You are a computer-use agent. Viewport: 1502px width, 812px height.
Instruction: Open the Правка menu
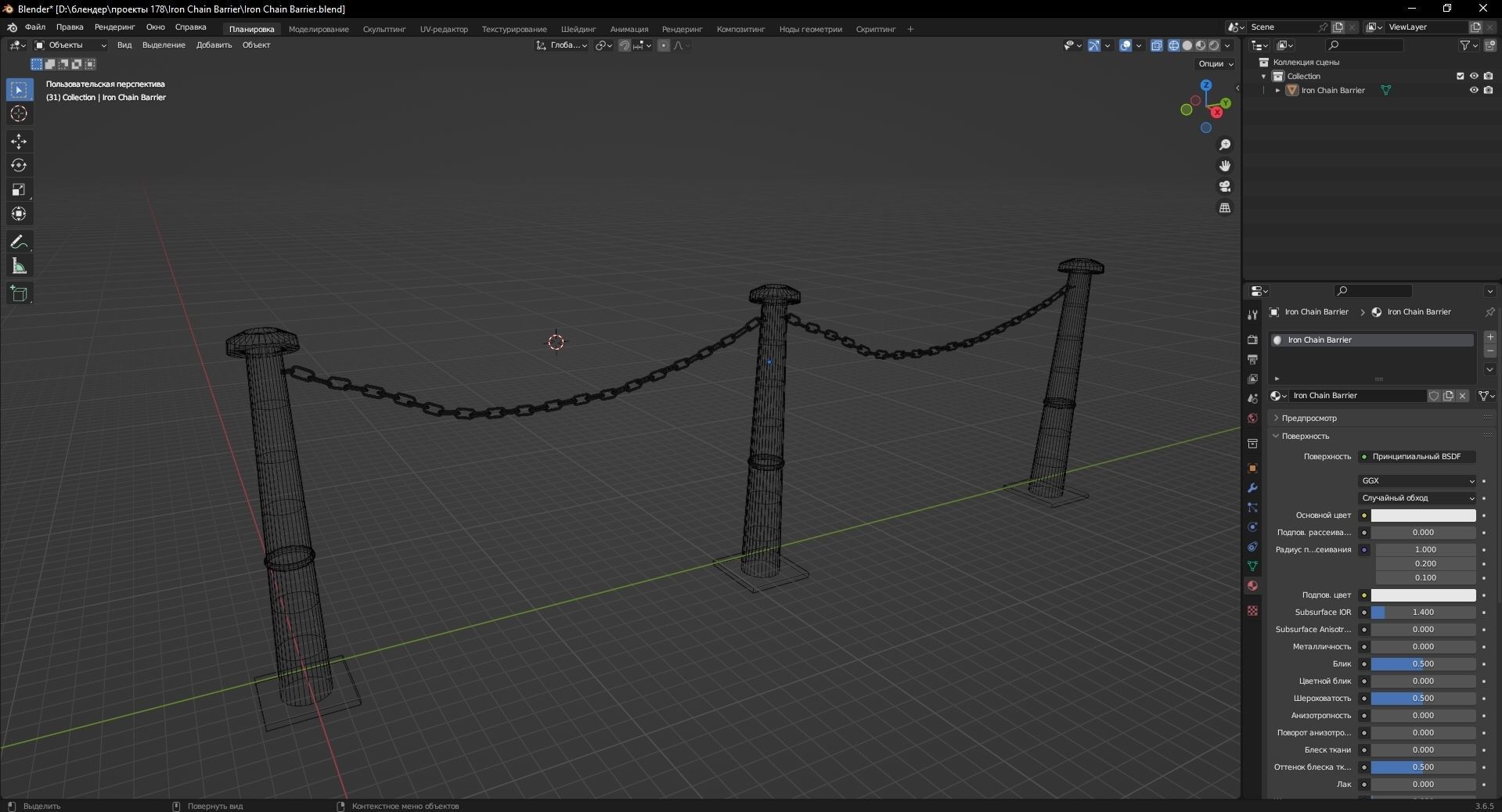pyautogui.click(x=70, y=27)
